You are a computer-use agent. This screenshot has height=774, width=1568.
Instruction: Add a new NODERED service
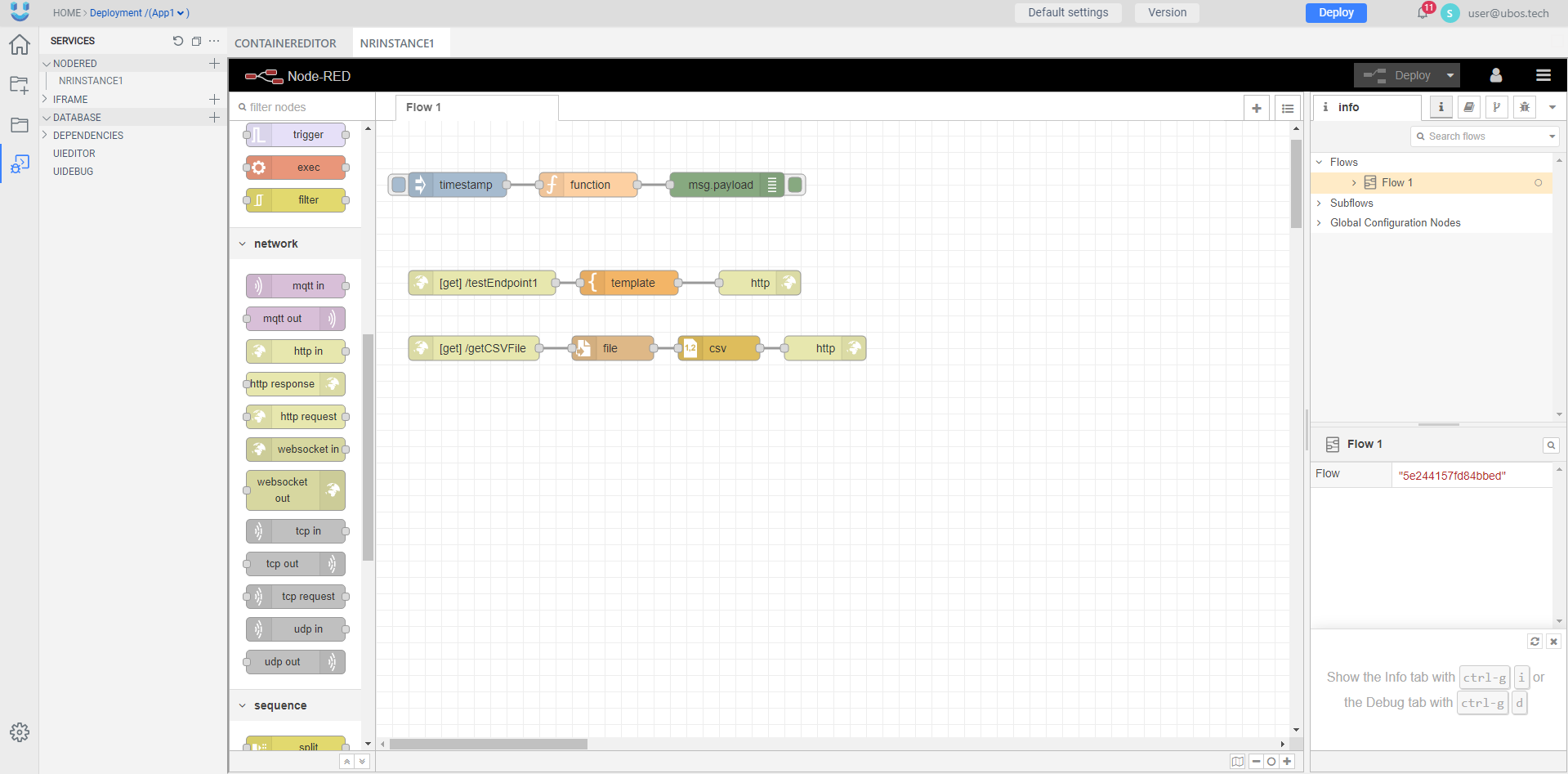point(214,63)
